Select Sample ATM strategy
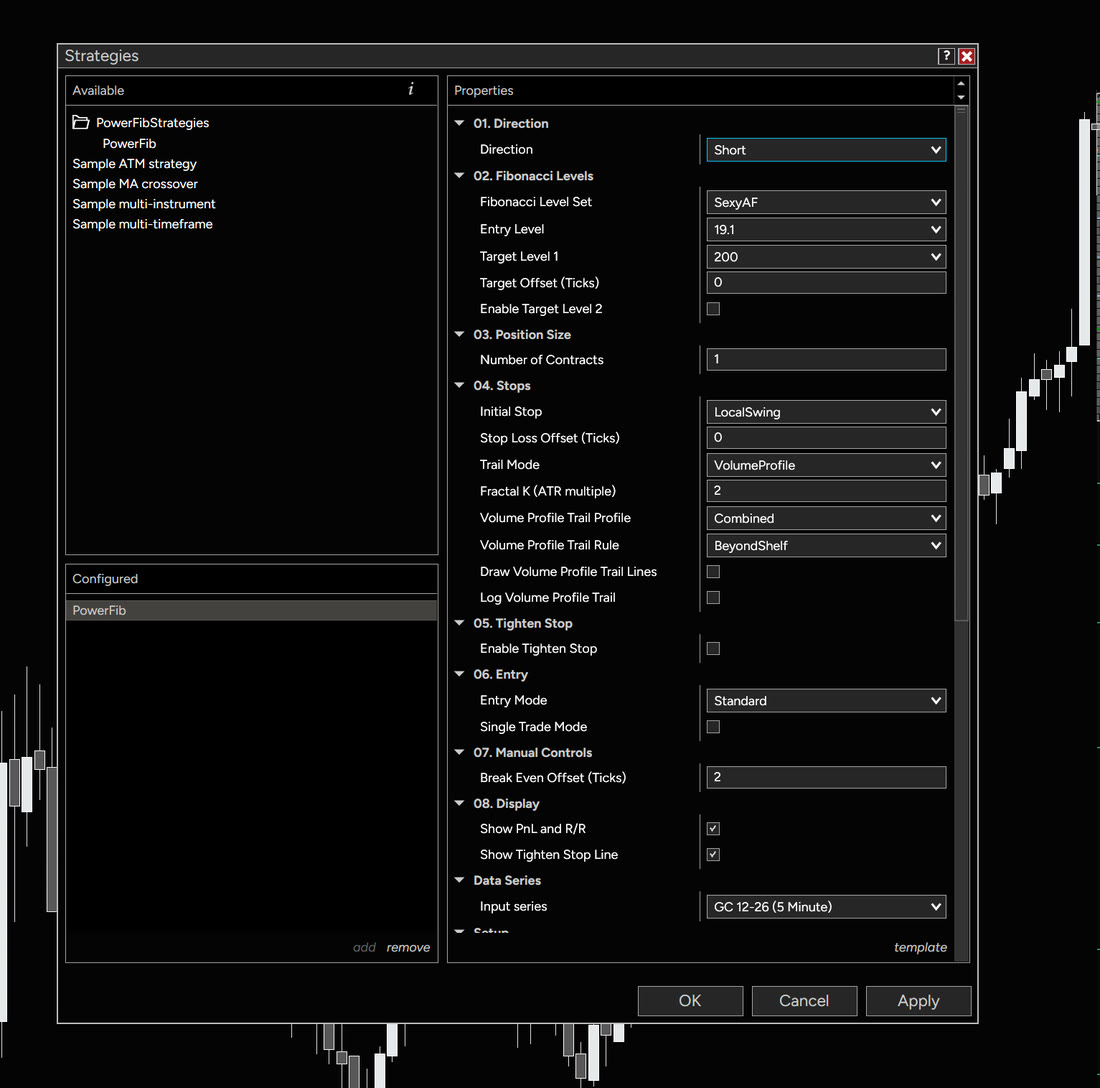This screenshot has height=1088, width=1100. point(135,163)
